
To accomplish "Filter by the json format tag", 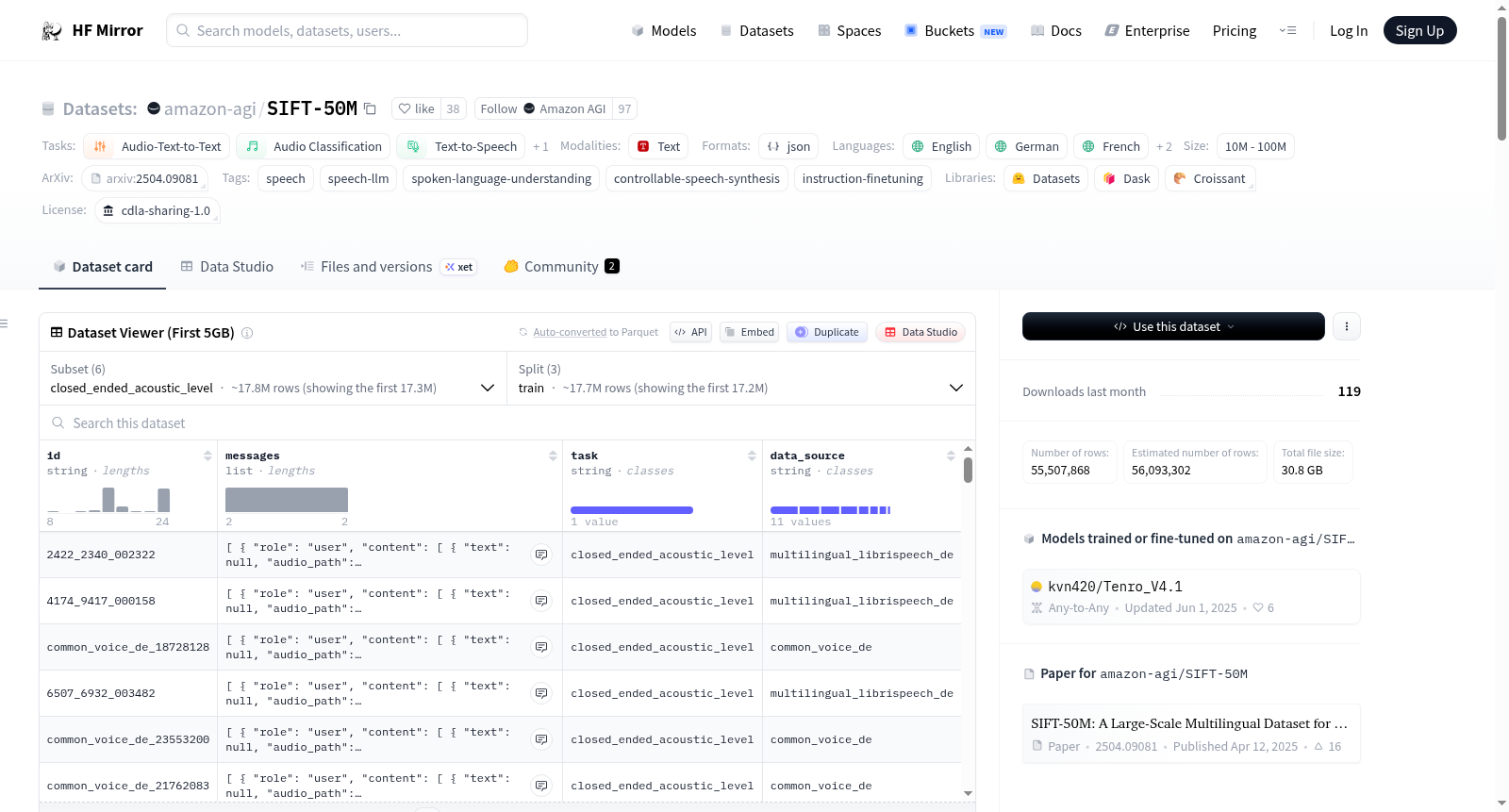I will (x=788, y=146).
